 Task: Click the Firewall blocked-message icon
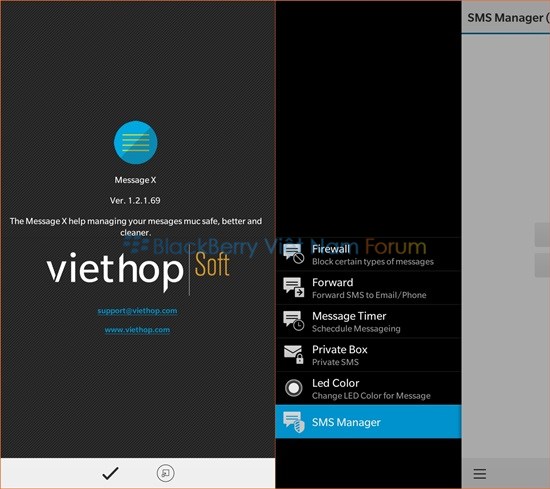pos(294,254)
